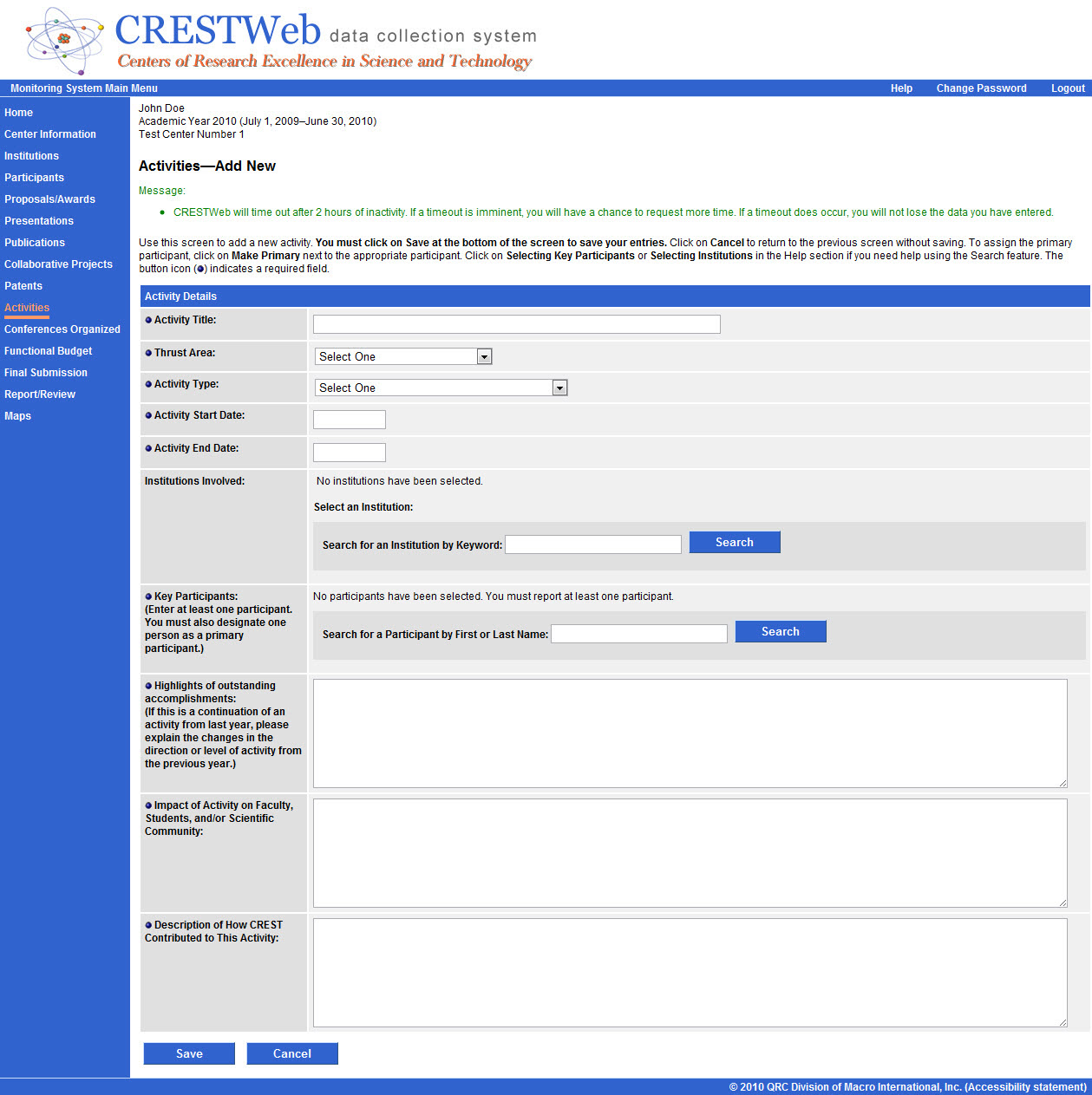This screenshot has width=1092, height=1095.
Task: Click Search button for institutions
Action: click(735, 542)
